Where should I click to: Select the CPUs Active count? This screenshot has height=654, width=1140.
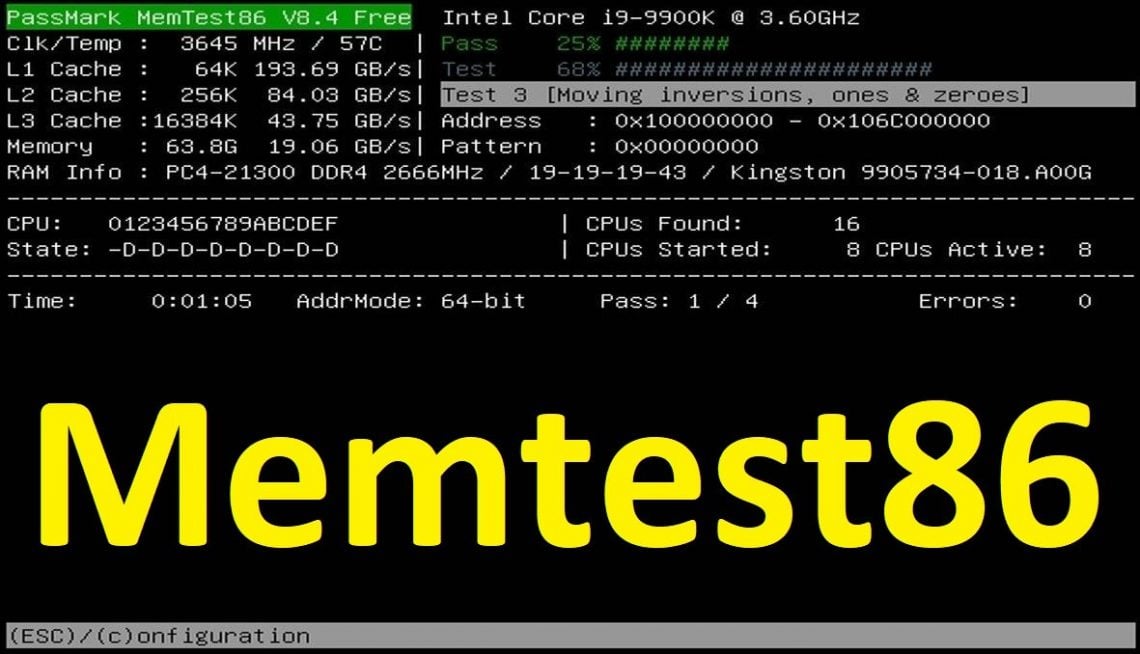pyautogui.click(x=1080, y=249)
